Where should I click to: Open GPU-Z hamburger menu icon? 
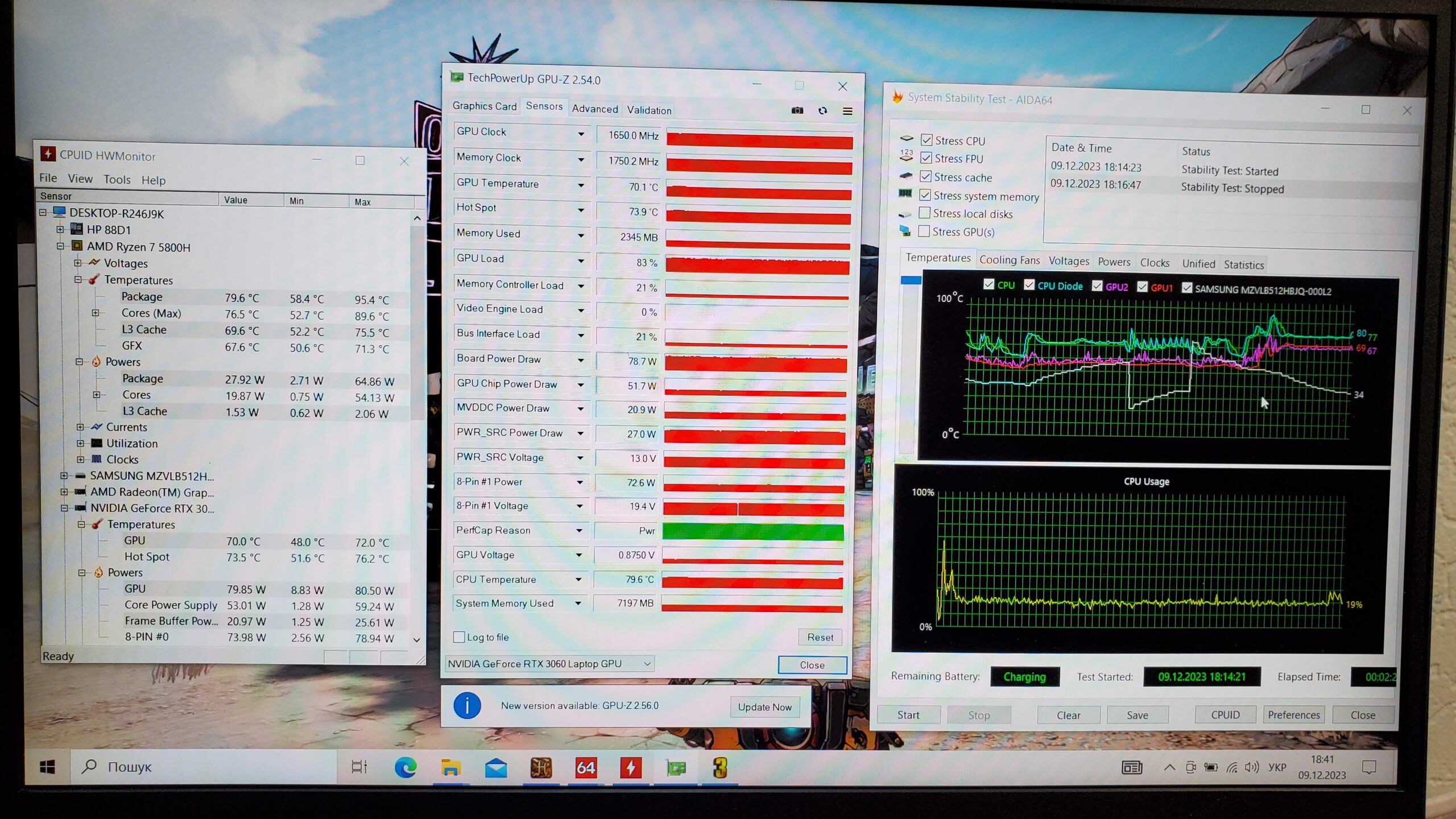(847, 111)
